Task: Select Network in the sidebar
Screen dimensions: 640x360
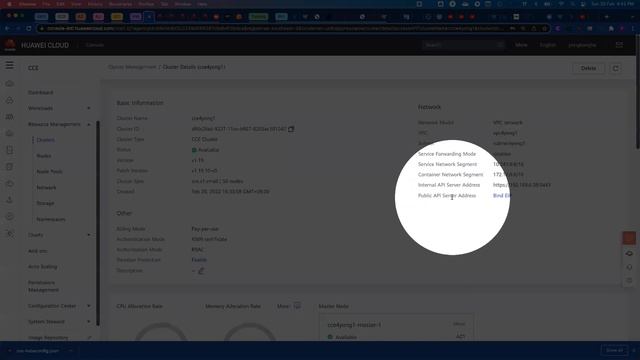Action: (46, 187)
